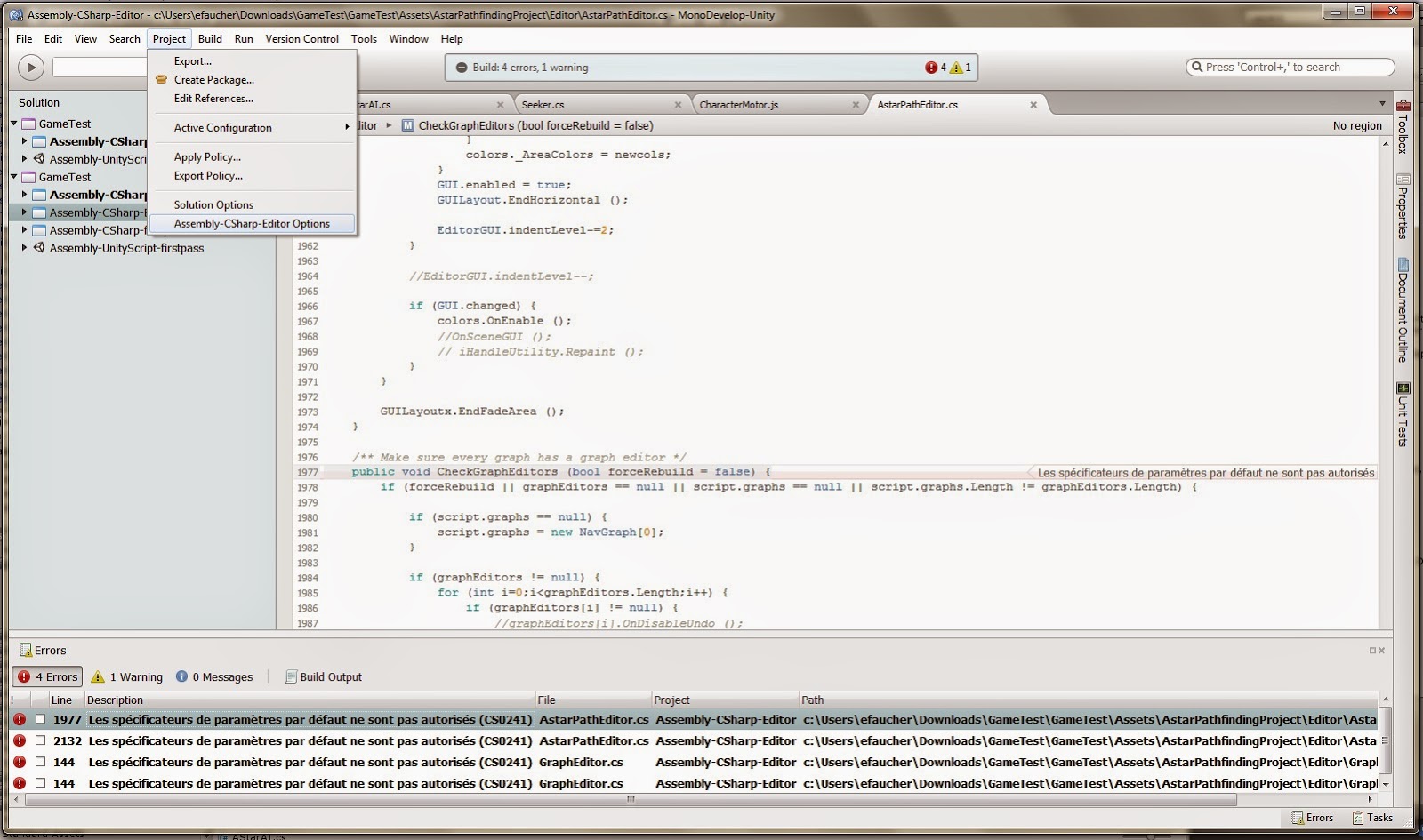
Task: Toggle the 0 Messages filter button
Action: pos(214,676)
